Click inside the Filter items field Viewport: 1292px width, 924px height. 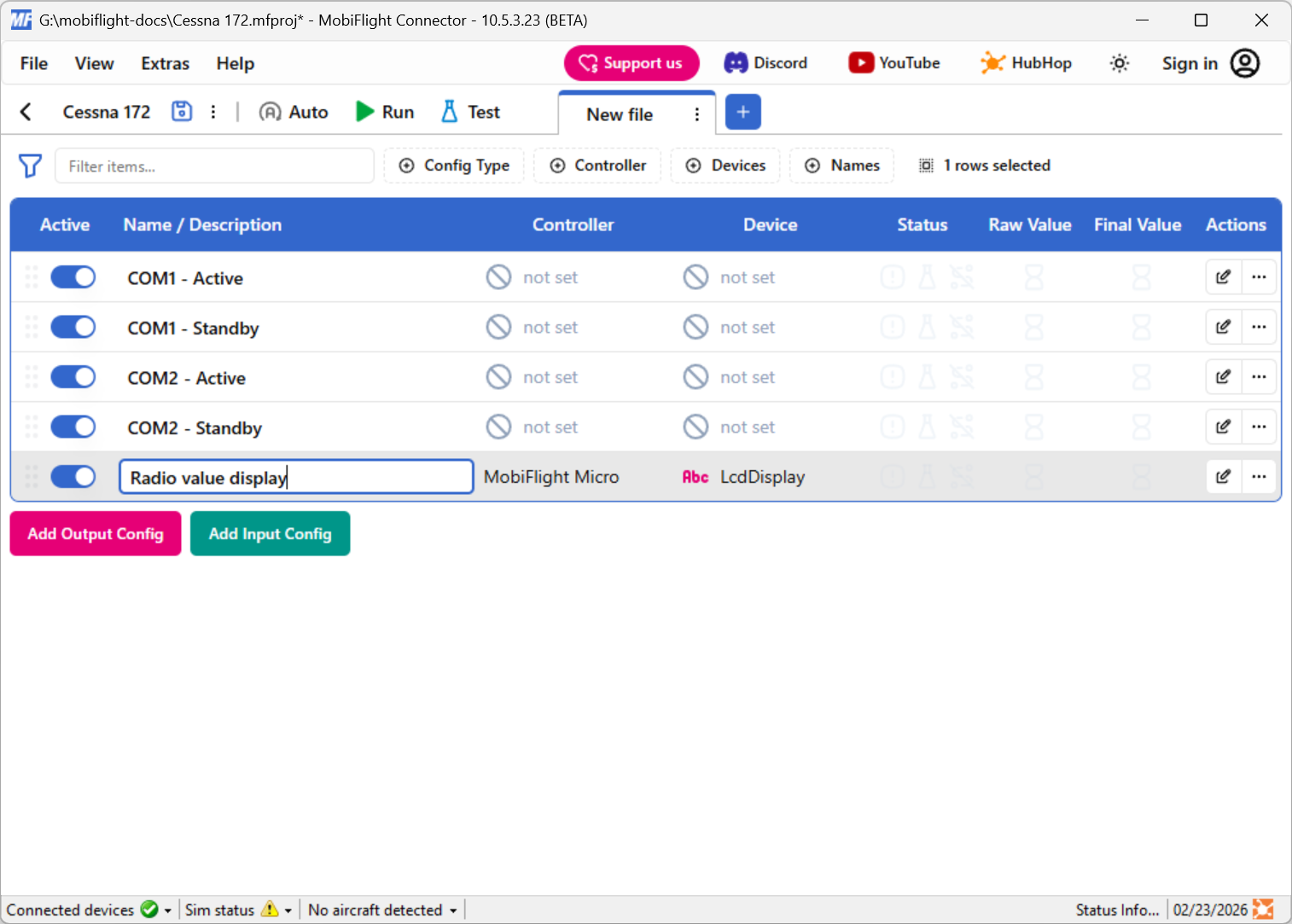(213, 166)
